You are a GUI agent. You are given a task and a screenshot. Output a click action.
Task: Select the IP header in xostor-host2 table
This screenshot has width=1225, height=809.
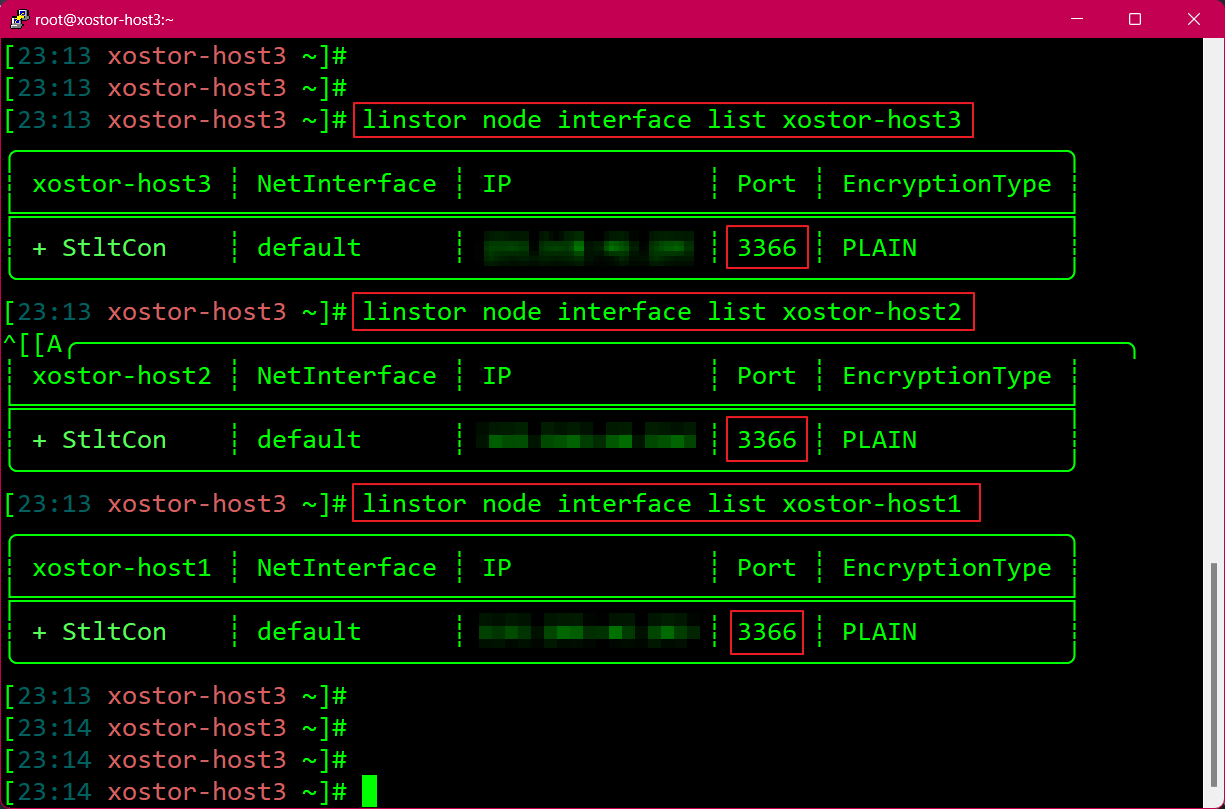coord(497,376)
